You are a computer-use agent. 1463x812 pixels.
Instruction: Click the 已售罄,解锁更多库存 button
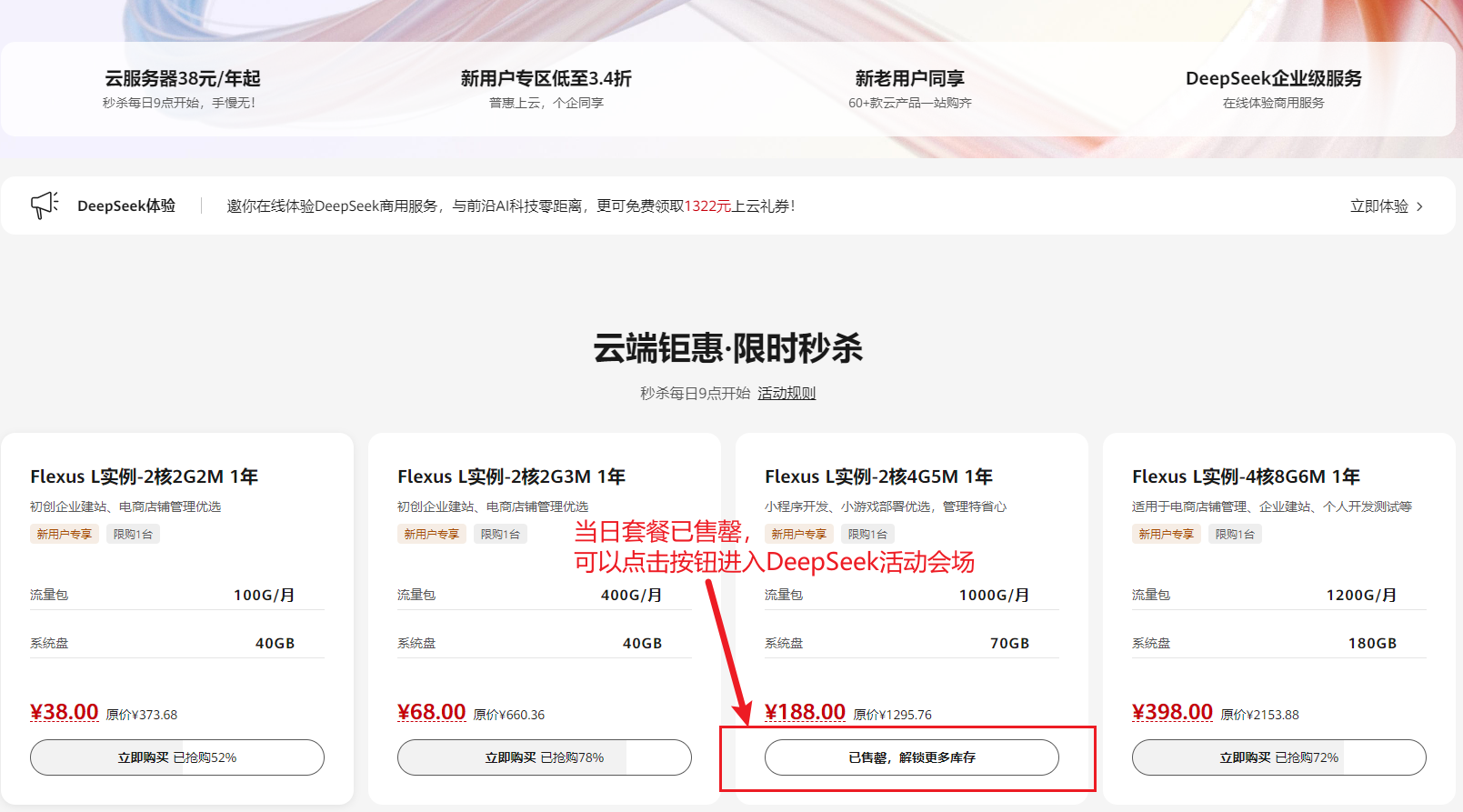912,757
